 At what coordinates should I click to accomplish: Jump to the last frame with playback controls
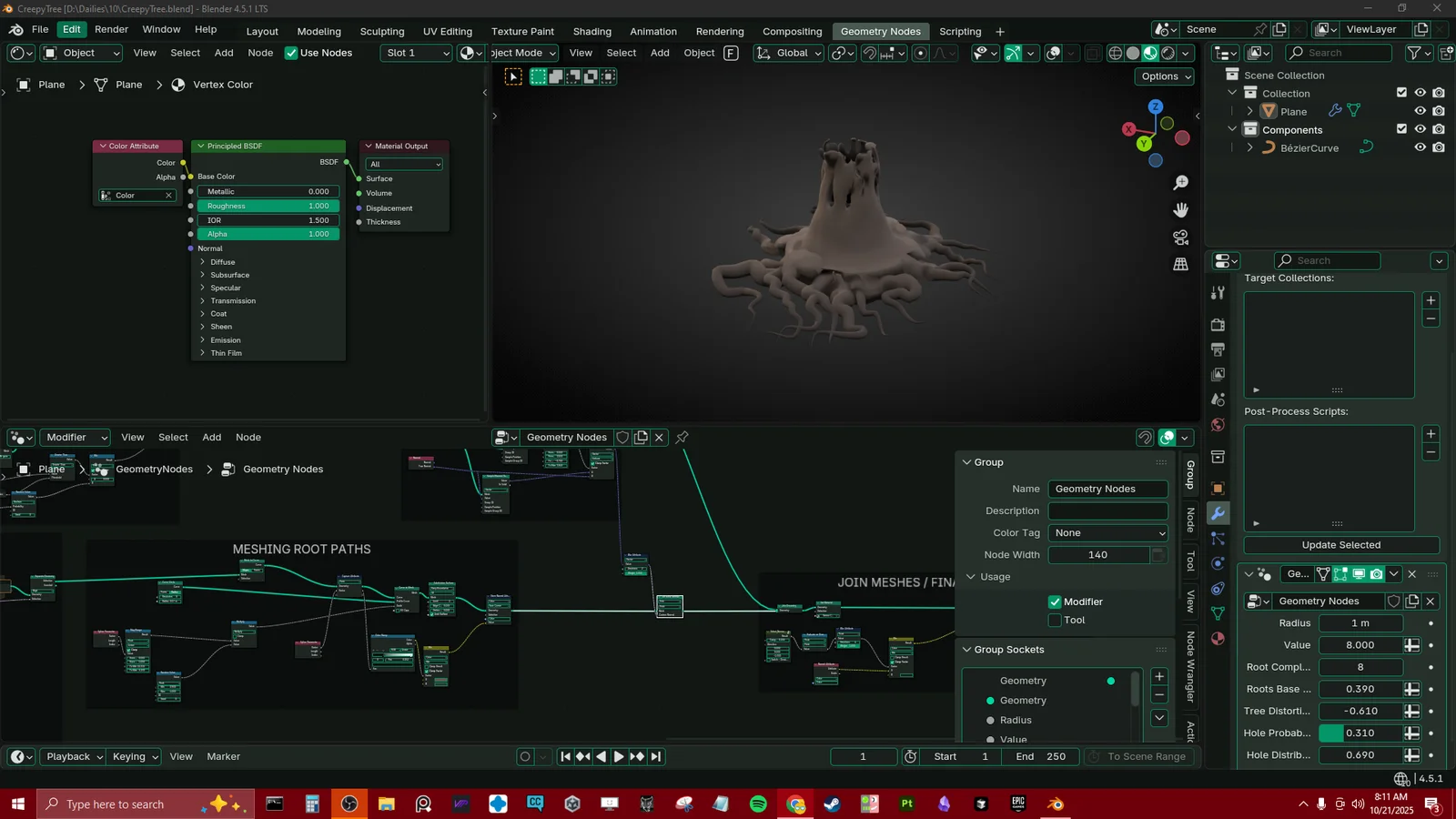point(655,756)
